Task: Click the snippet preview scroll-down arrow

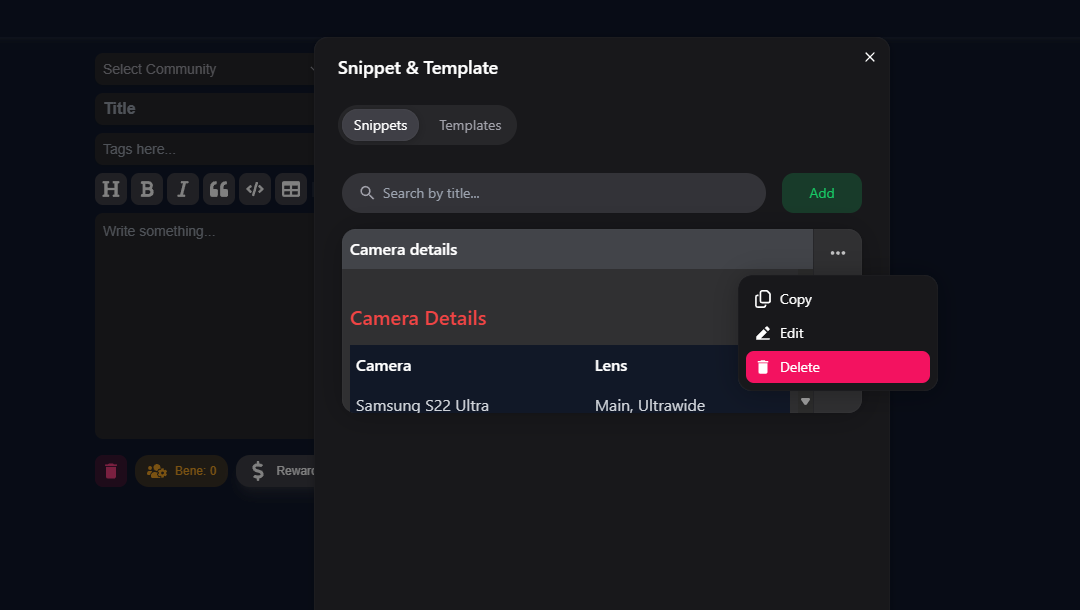Action: point(804,402)
